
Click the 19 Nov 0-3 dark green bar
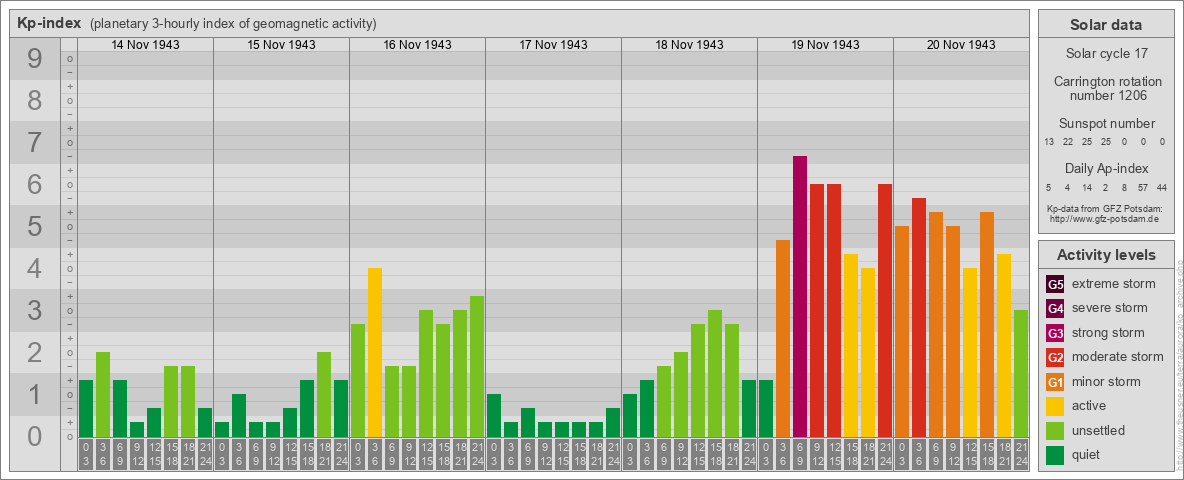click(766, 408)
